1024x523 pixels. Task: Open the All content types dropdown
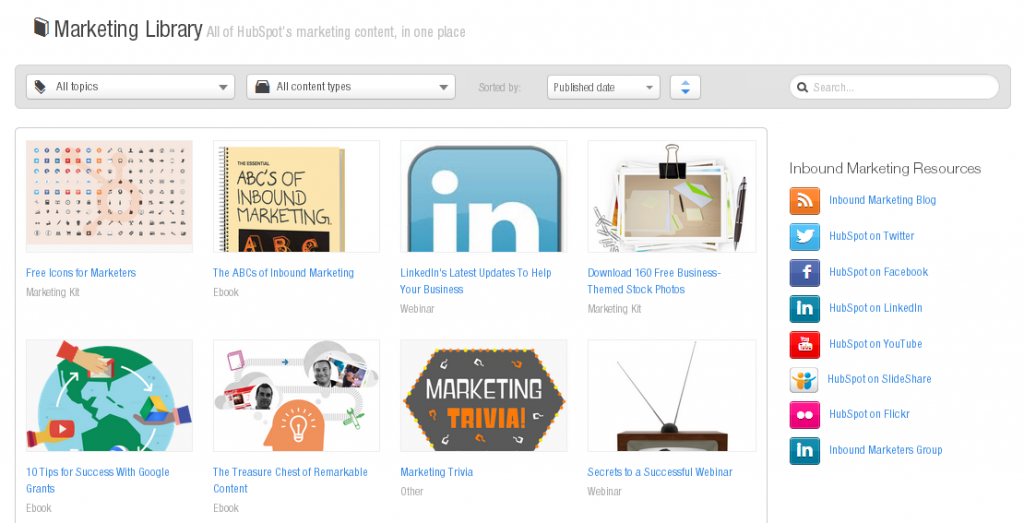351,87
